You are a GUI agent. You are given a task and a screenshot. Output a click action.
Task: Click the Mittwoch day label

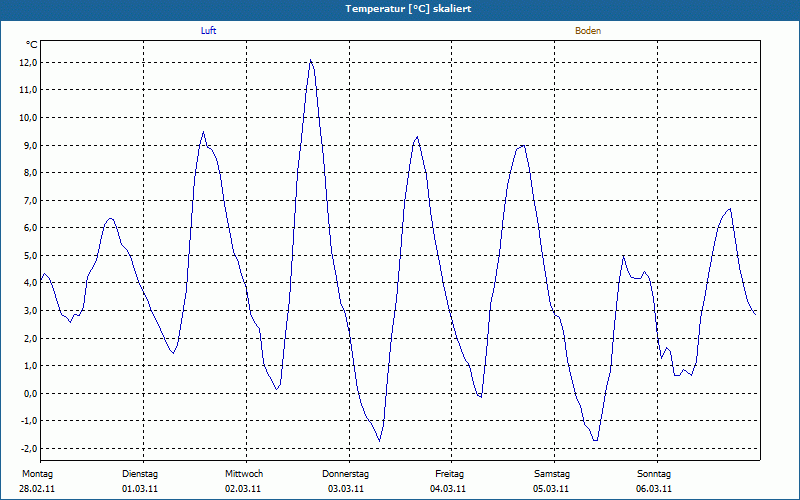point(244,474)
